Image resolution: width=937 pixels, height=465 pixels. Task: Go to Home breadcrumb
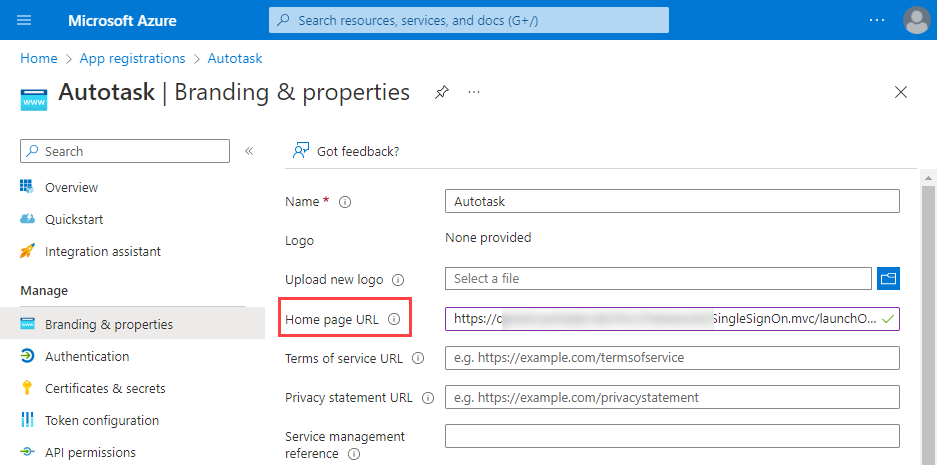point(39,59)
